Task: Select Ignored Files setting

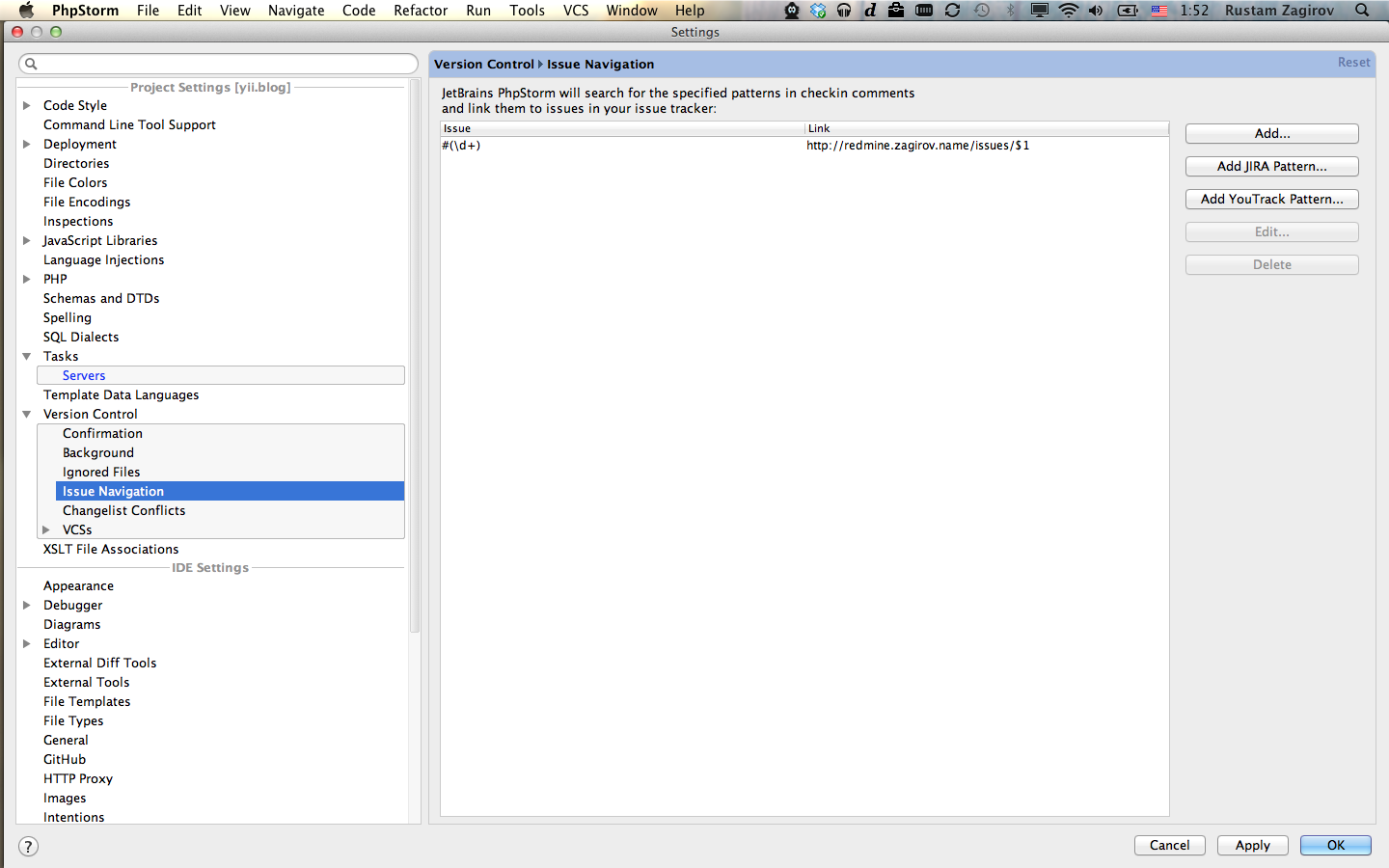Action: point(101,472)
